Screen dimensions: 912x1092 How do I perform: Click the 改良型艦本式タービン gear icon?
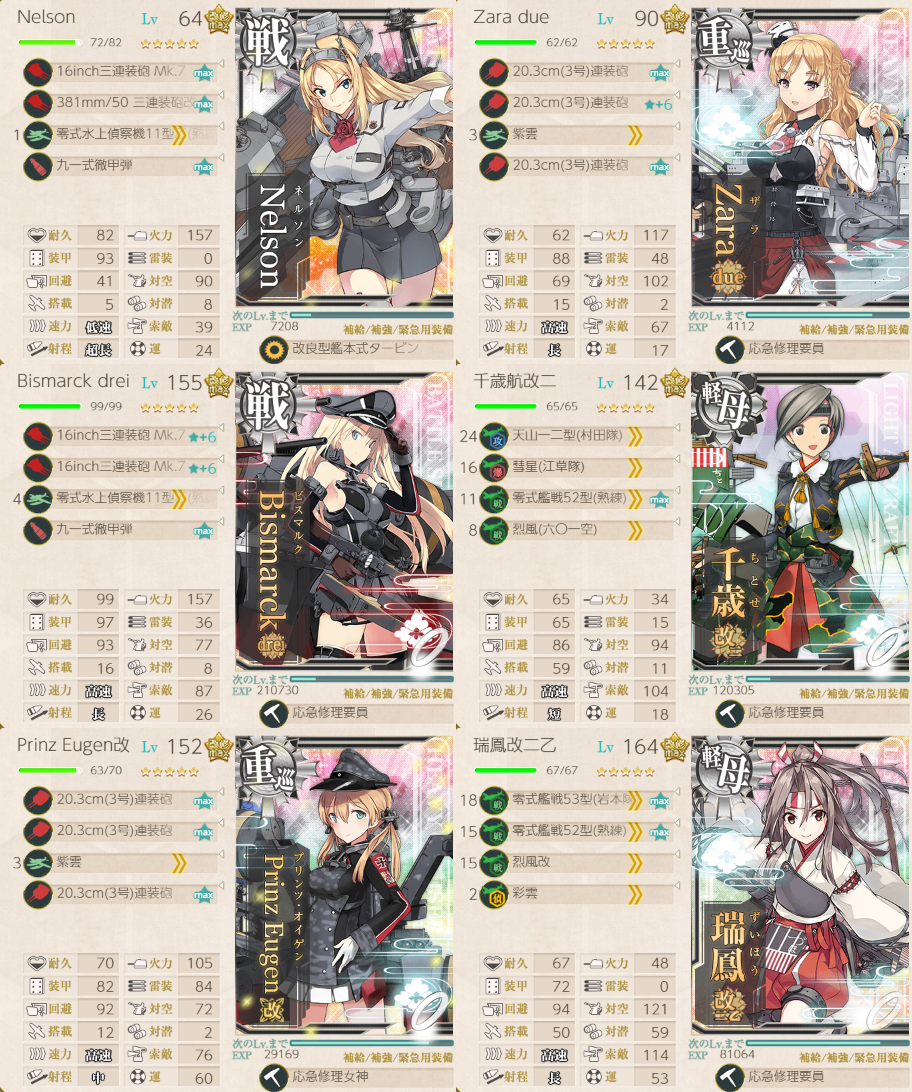274,349
